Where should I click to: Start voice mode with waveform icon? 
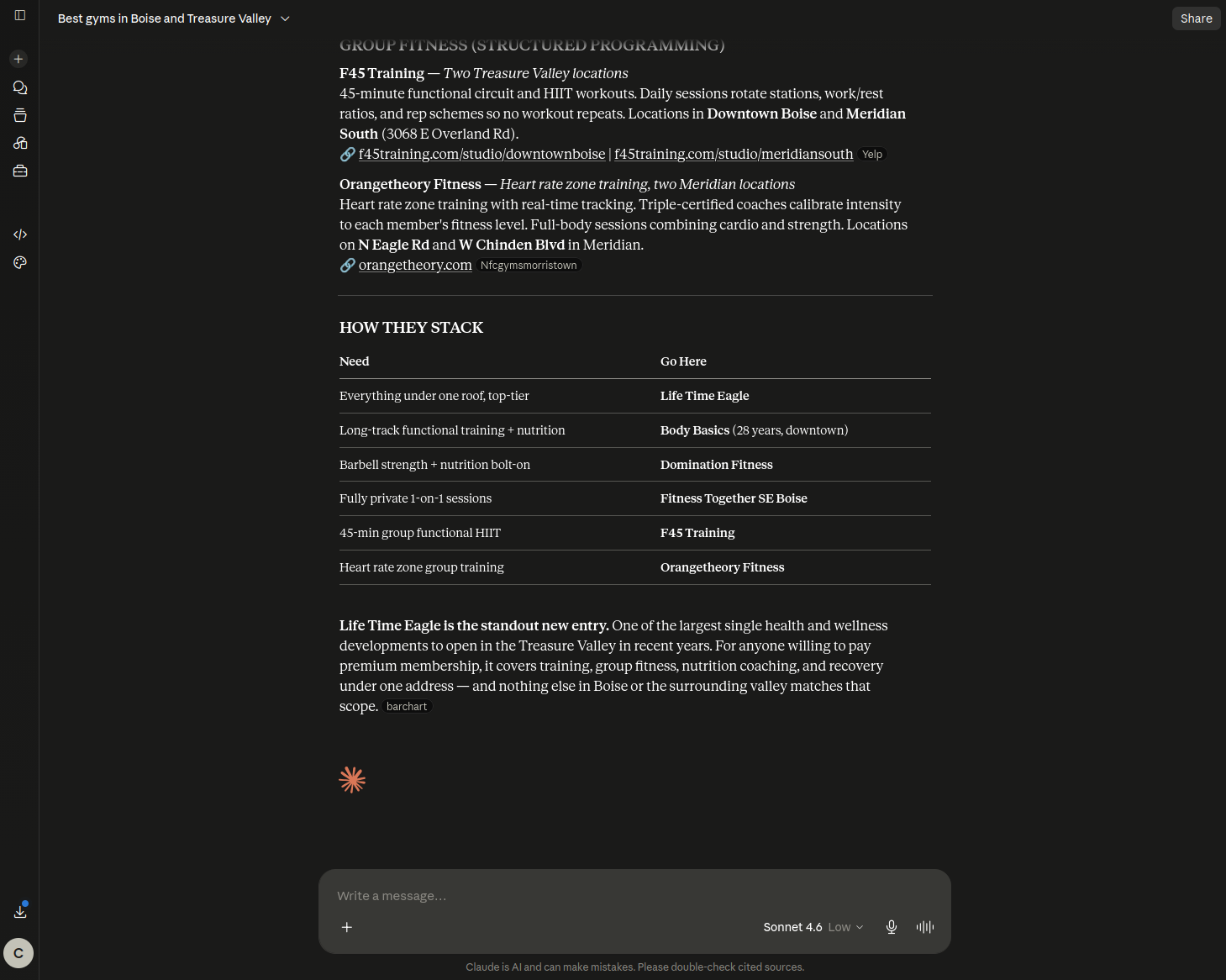click(925, 927)
